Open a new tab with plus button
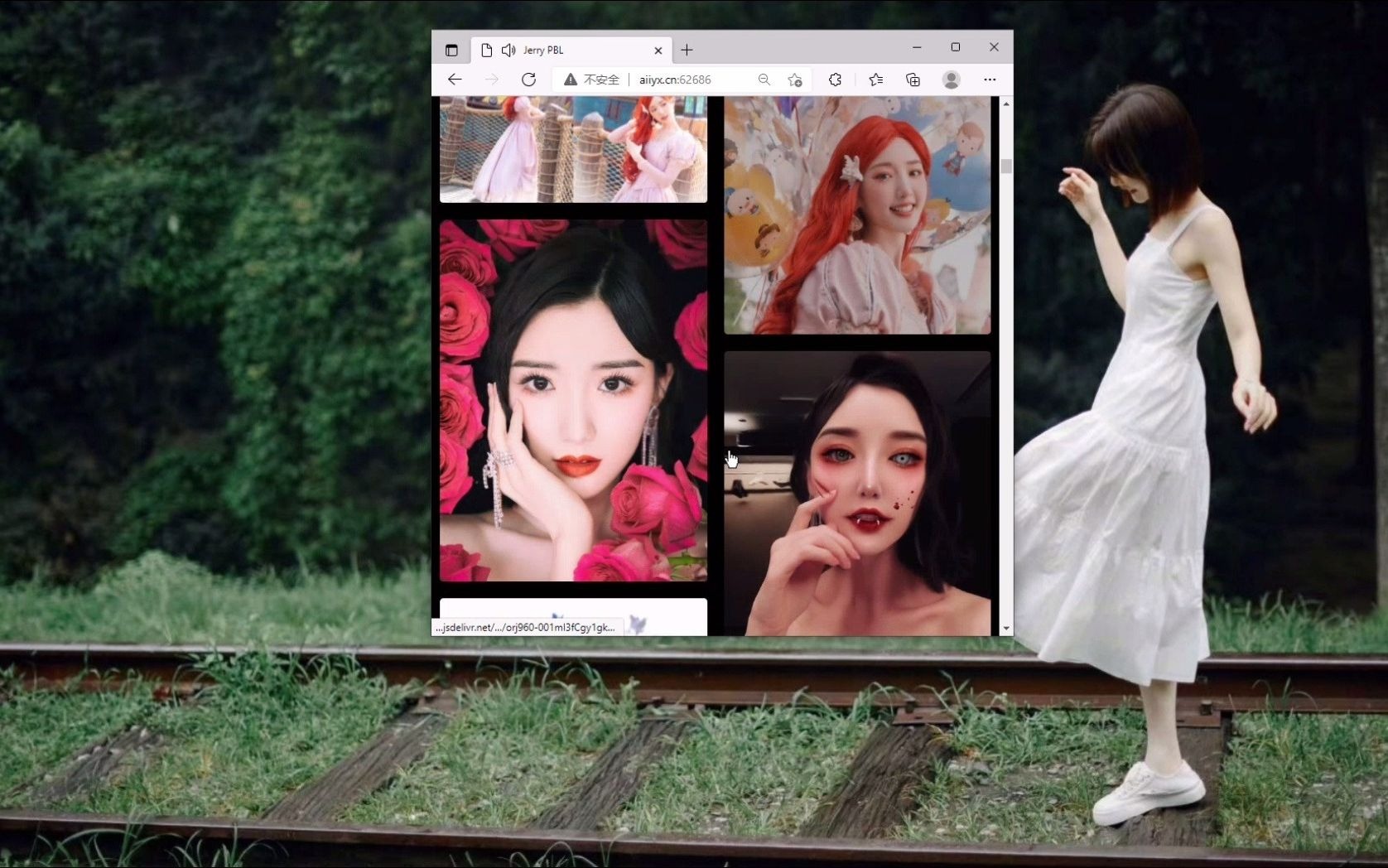The width and height of the screenshot is (1388, 868). (687, 50)
